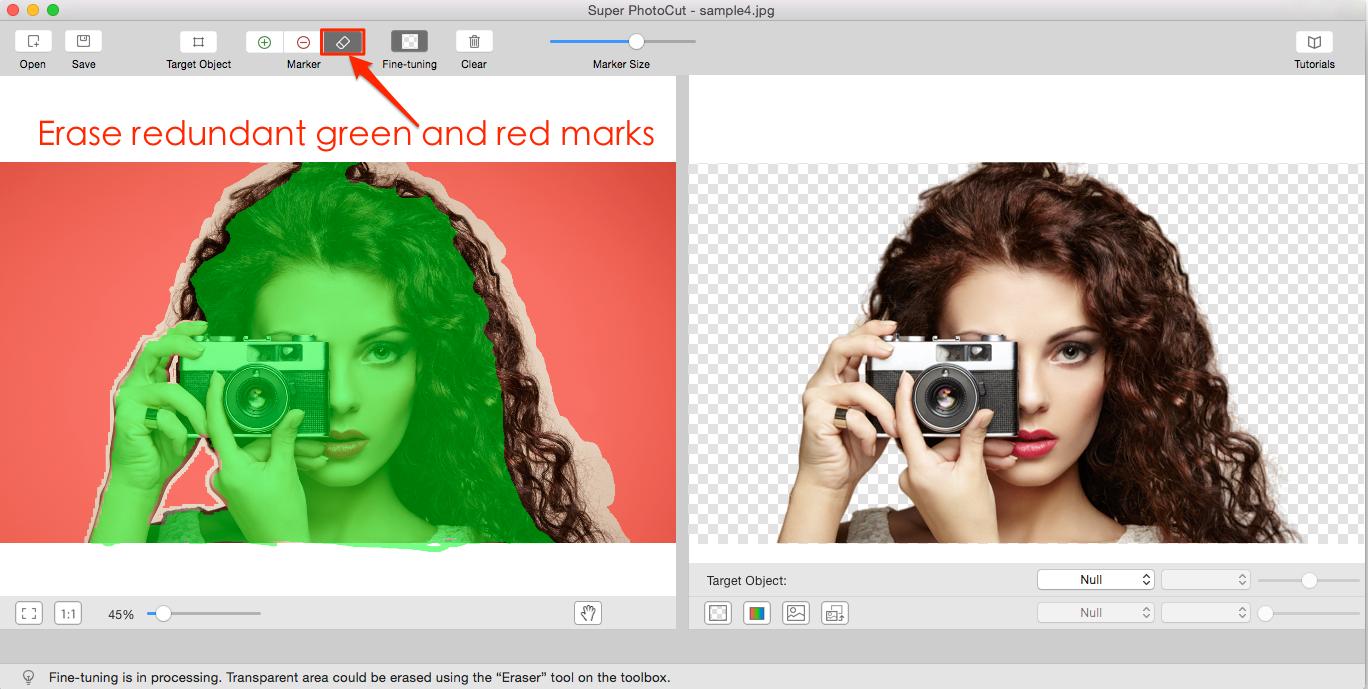The height and width of the screenshot is (689, 1368).
Task: Pick the solid color background option
Action: [x=757, y=613]
